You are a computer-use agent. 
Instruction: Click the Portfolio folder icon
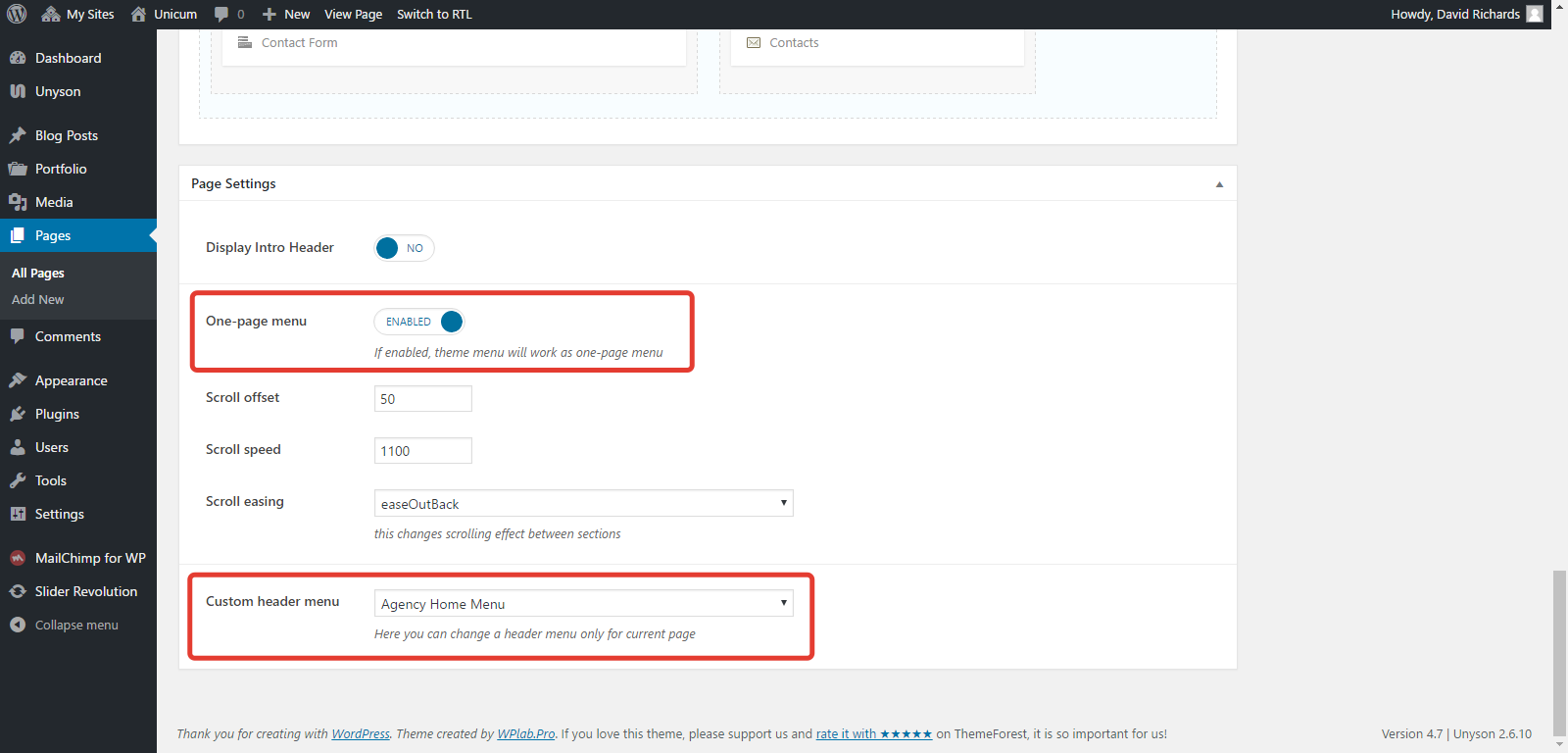coord(18,169)
